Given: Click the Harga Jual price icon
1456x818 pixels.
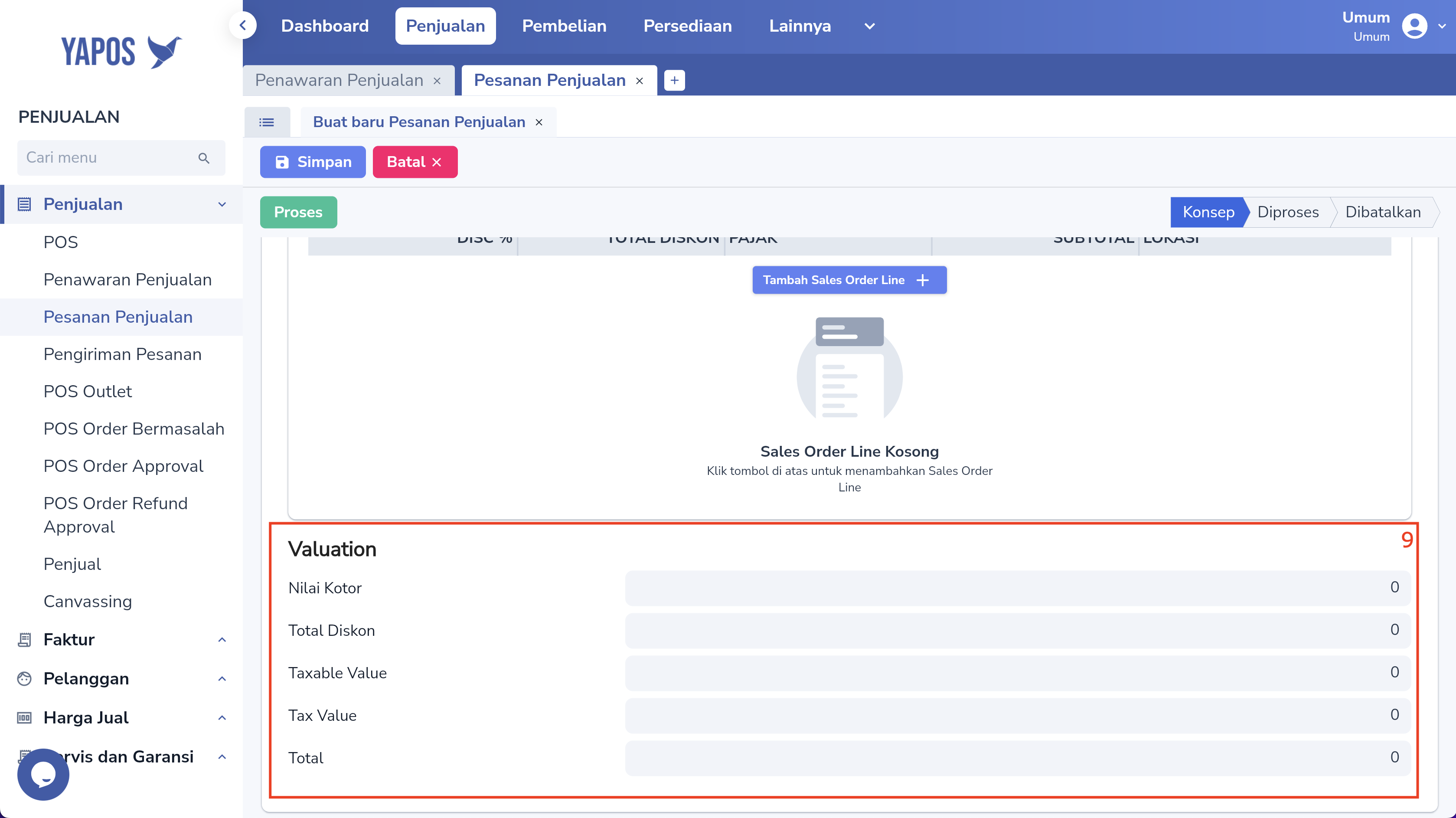Looking at the screenshot, I should click(x=24, y=717).
